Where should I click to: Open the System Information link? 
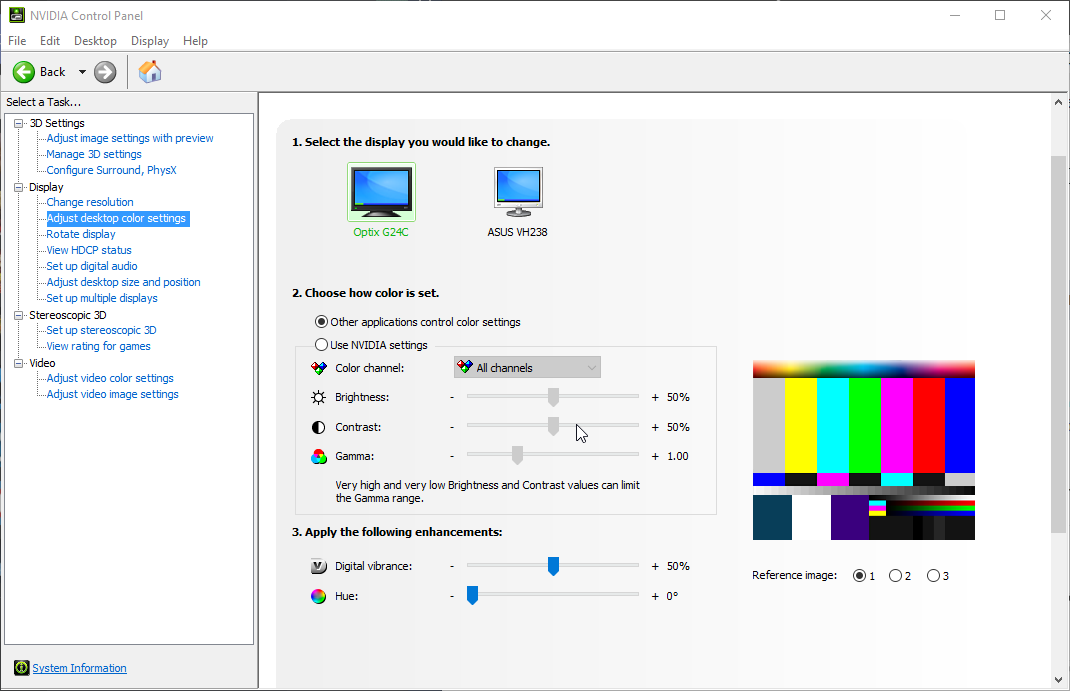(79, 668)
